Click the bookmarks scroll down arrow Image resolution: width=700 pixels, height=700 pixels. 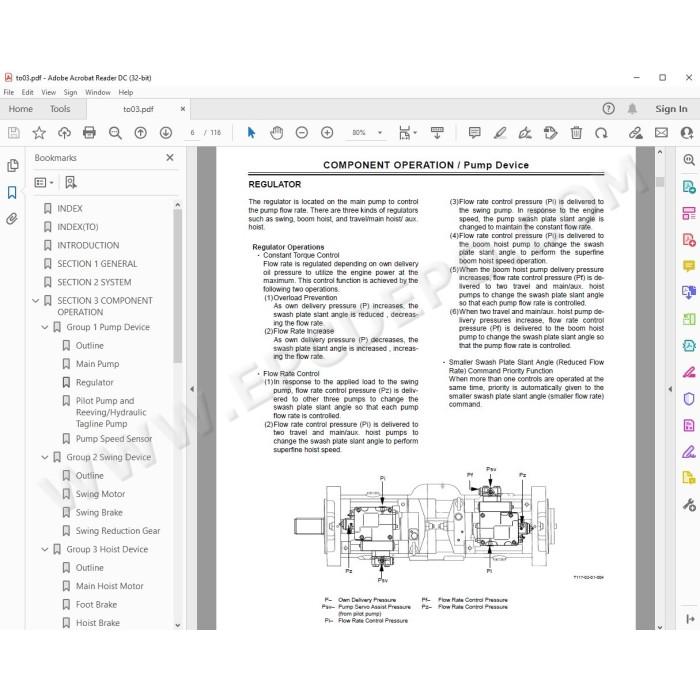178,625
